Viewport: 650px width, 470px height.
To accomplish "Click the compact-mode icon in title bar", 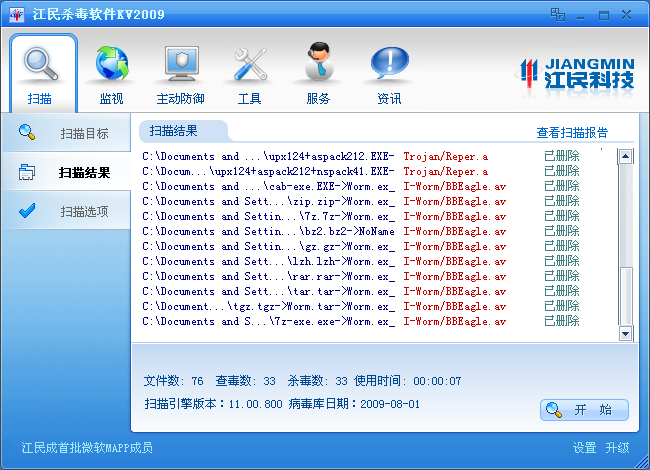I will coord(558,15).
